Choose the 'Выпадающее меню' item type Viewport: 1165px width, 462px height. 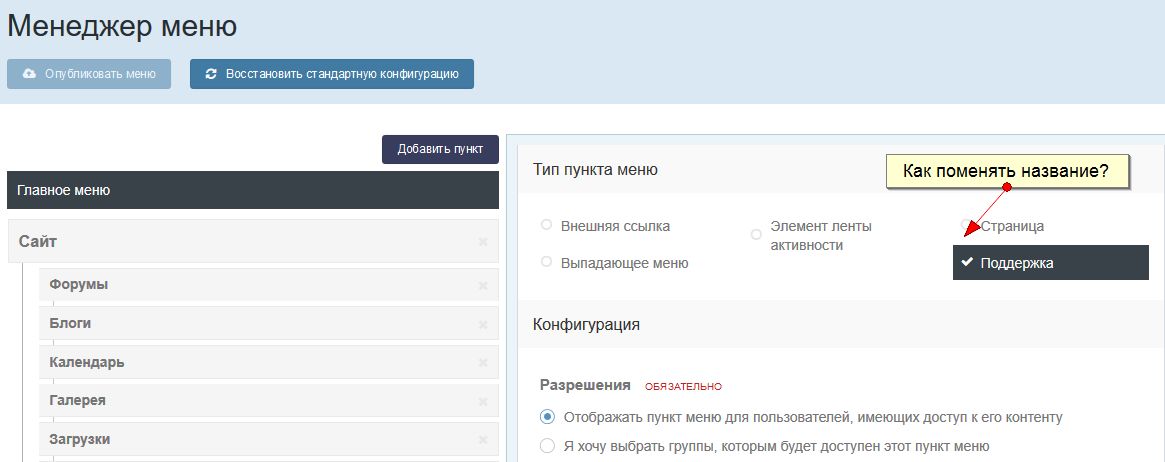point(547,262)
